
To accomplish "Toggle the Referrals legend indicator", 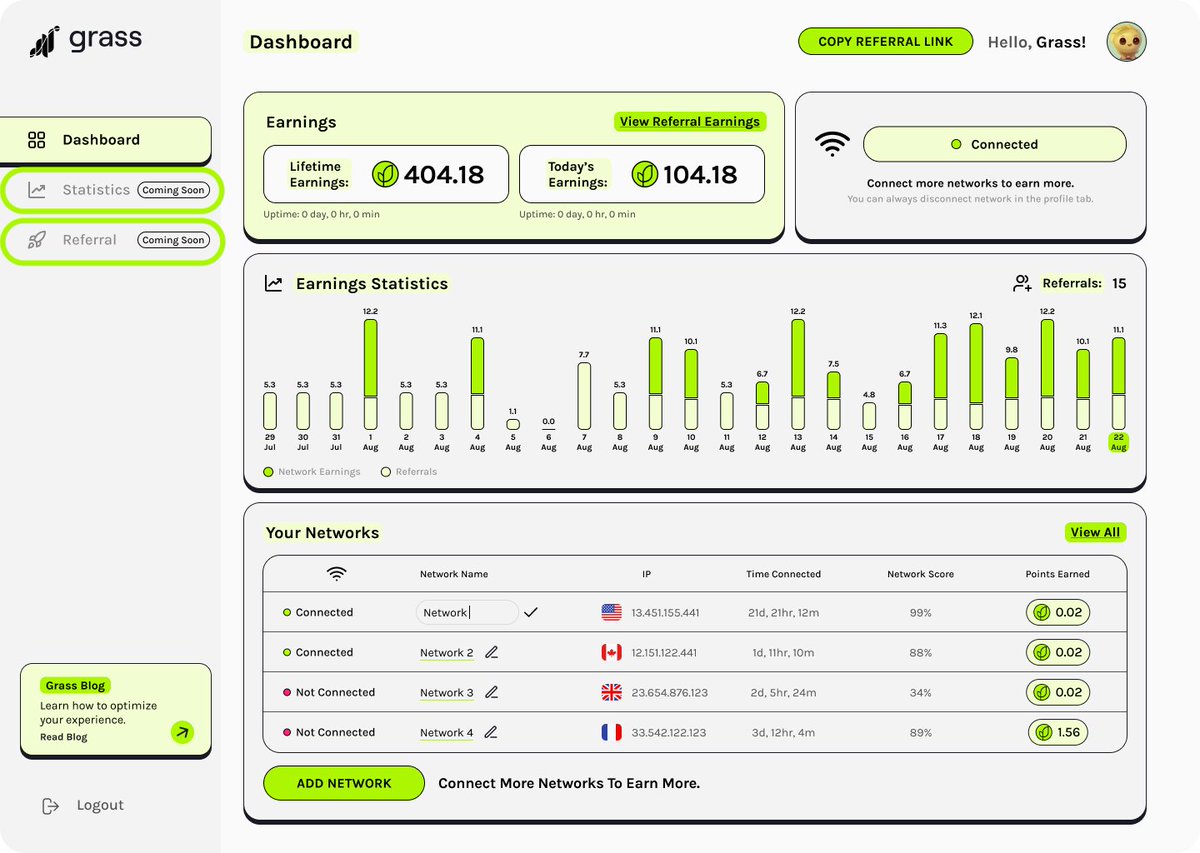I will tap(387, 471).
